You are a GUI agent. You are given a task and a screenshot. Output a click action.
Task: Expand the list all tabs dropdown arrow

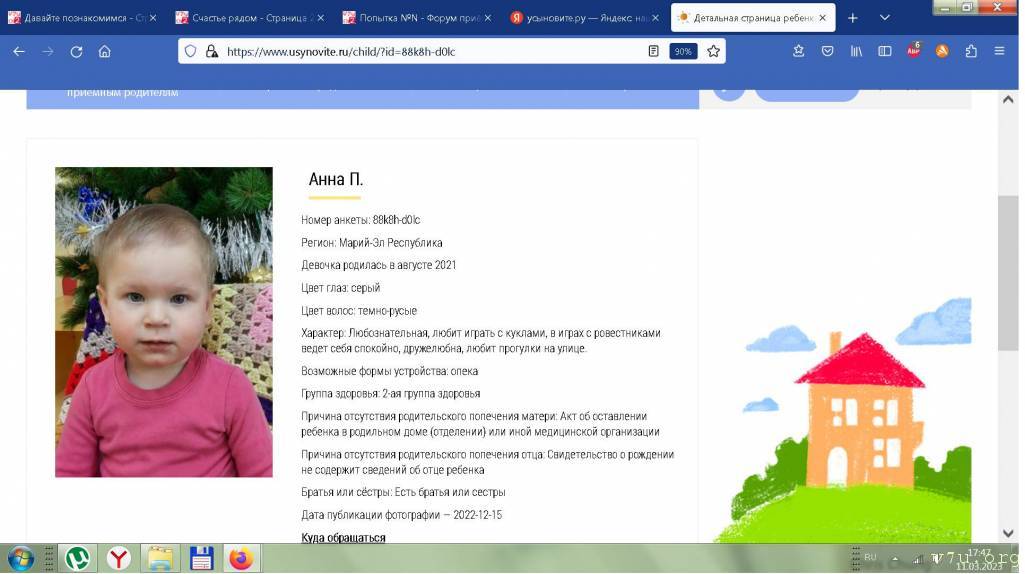click(x=884, y=18)
